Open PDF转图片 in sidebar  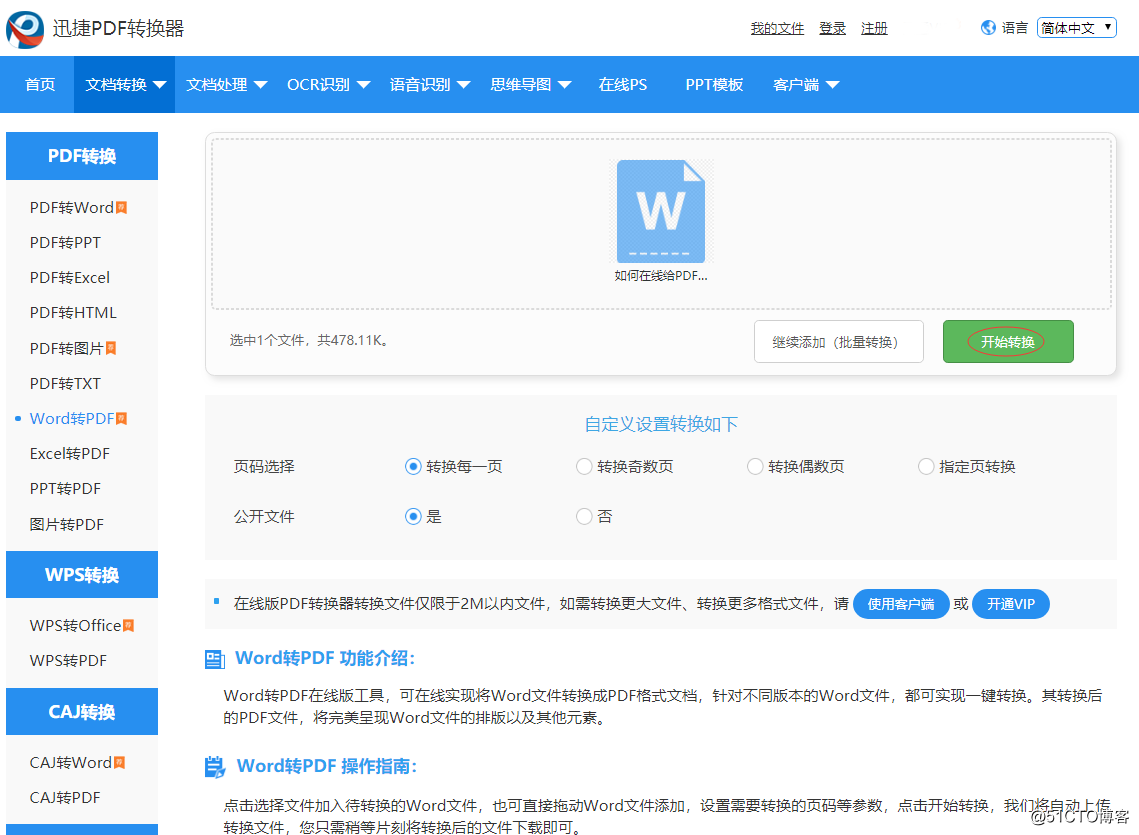67,348
